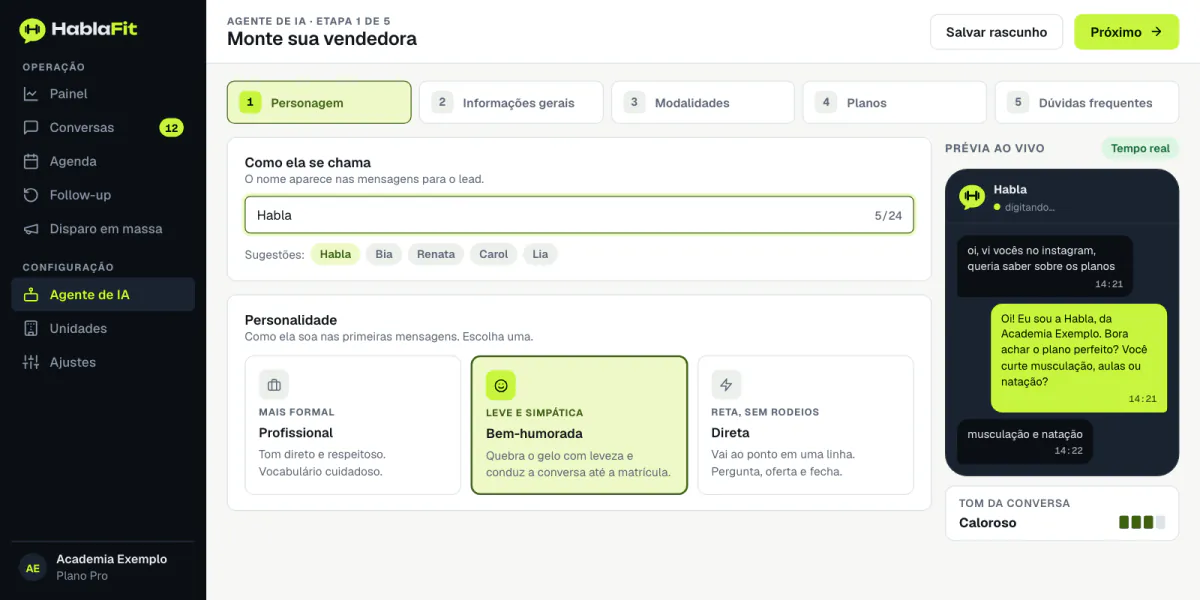Choose the Habla name suggestion

335,254
